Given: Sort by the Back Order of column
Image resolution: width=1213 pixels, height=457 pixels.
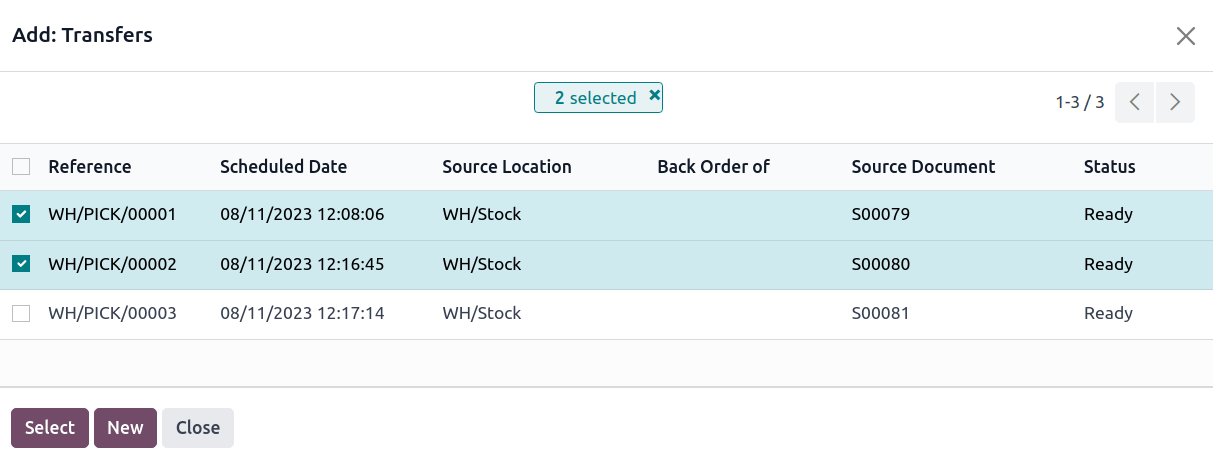Looking at the screenshot, I should [x=713, y=167].
